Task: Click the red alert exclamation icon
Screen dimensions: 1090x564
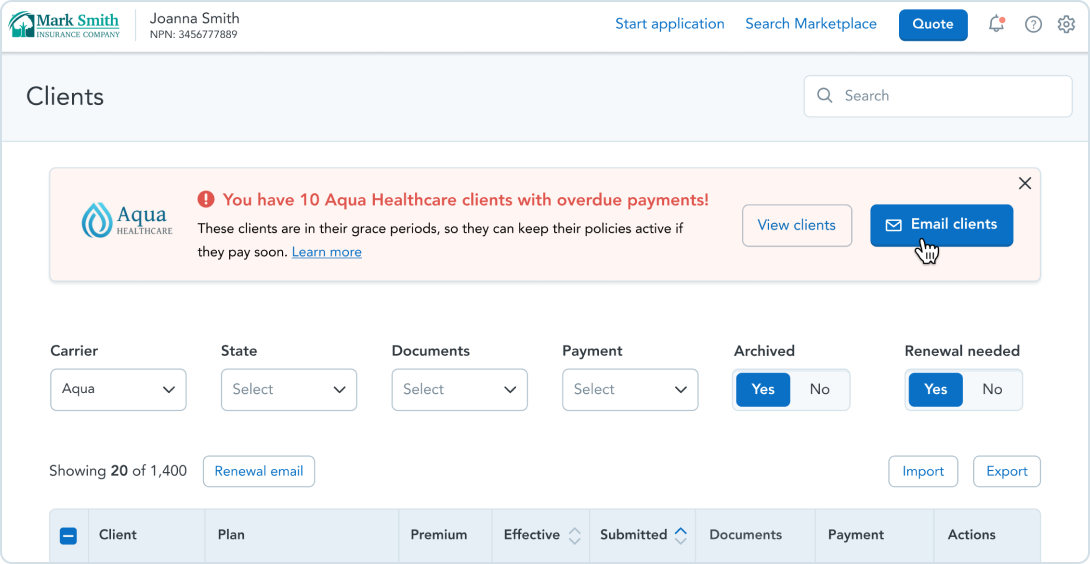Action: pyautogui.click(x=206, y=200)
